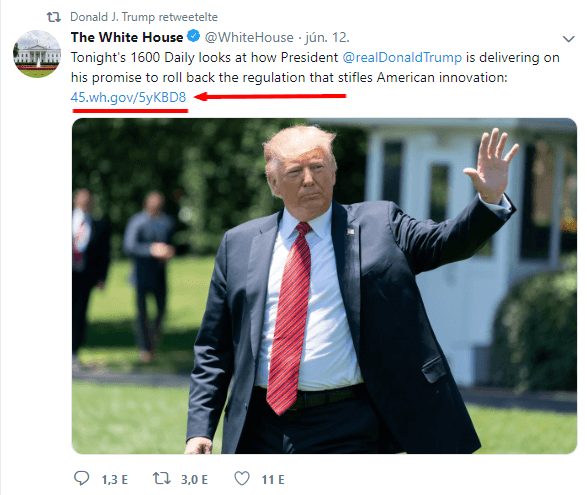Screen dimensions: 587x495
Task: Like the tweet with heart icon
Action: tap(242, 479)
